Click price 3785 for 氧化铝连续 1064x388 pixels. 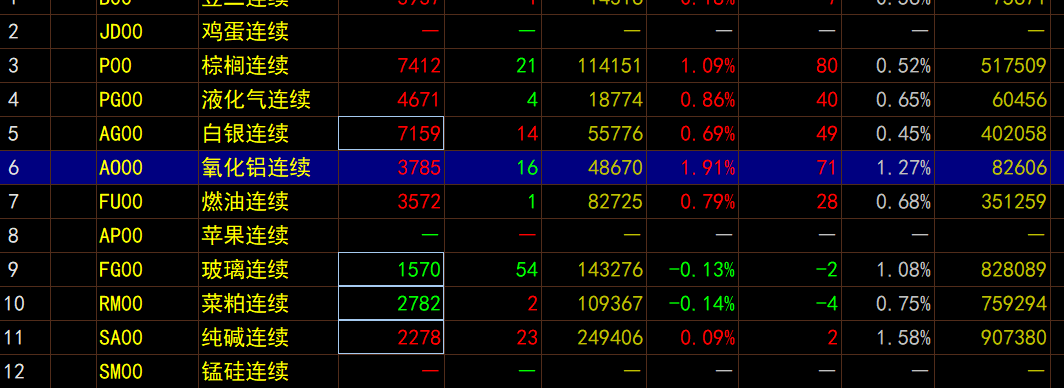coord(420,168)
